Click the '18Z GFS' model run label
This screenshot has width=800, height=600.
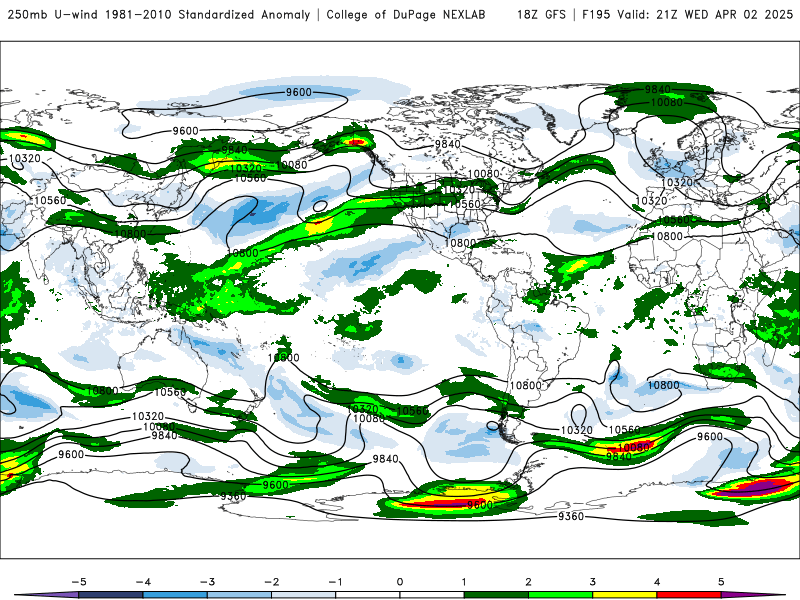point(541,15)
